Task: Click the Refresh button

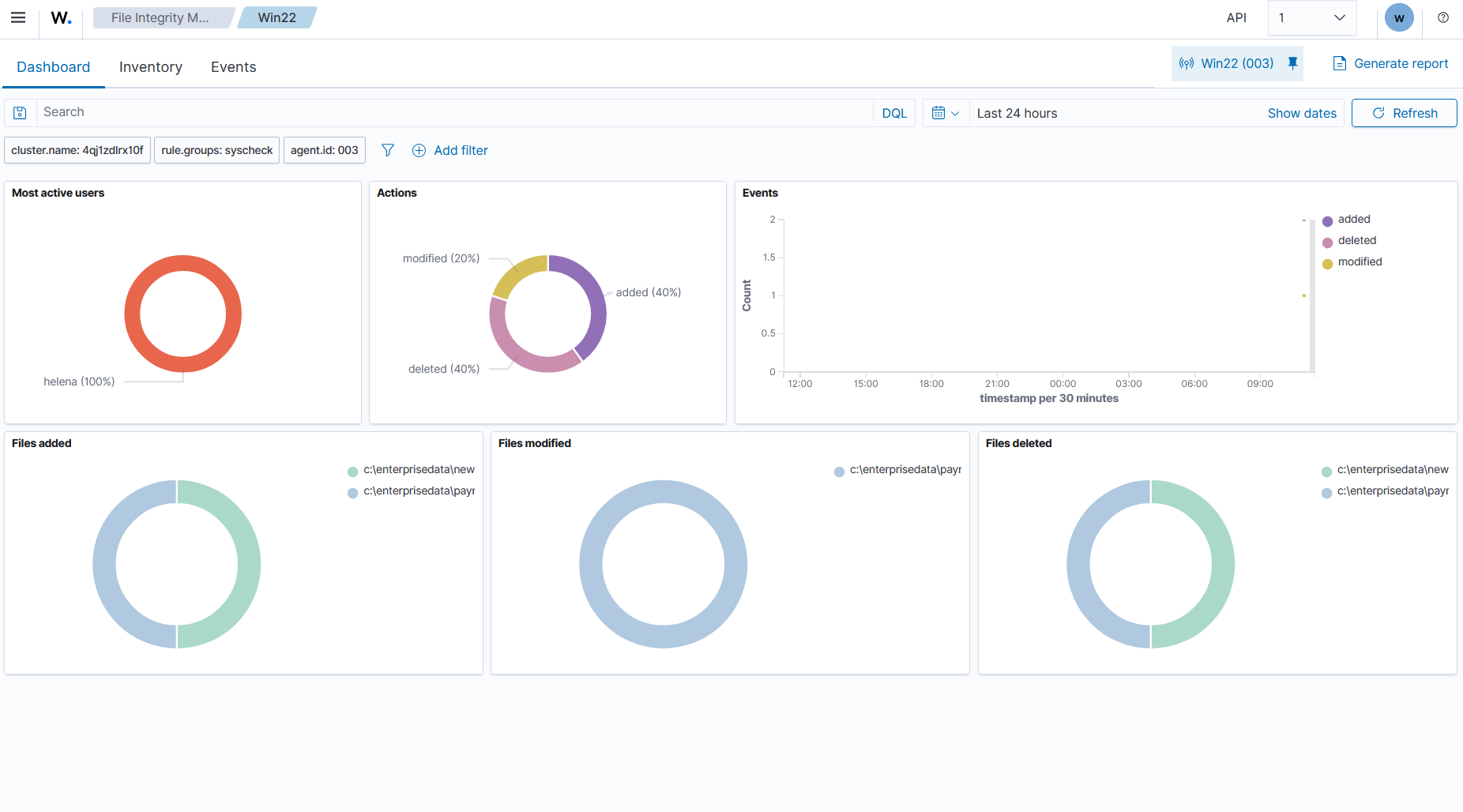Action: coord(1405,113)
